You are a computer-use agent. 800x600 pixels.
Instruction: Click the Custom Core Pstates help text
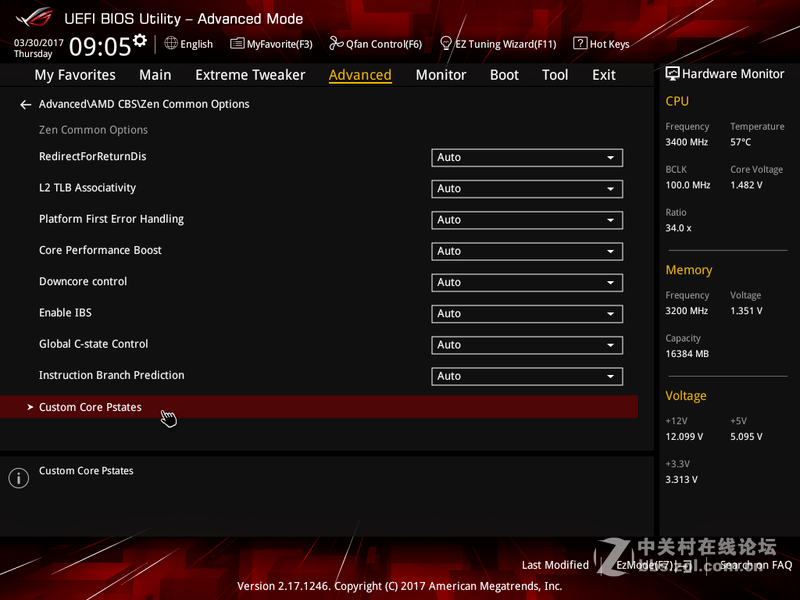pos(86,470)
